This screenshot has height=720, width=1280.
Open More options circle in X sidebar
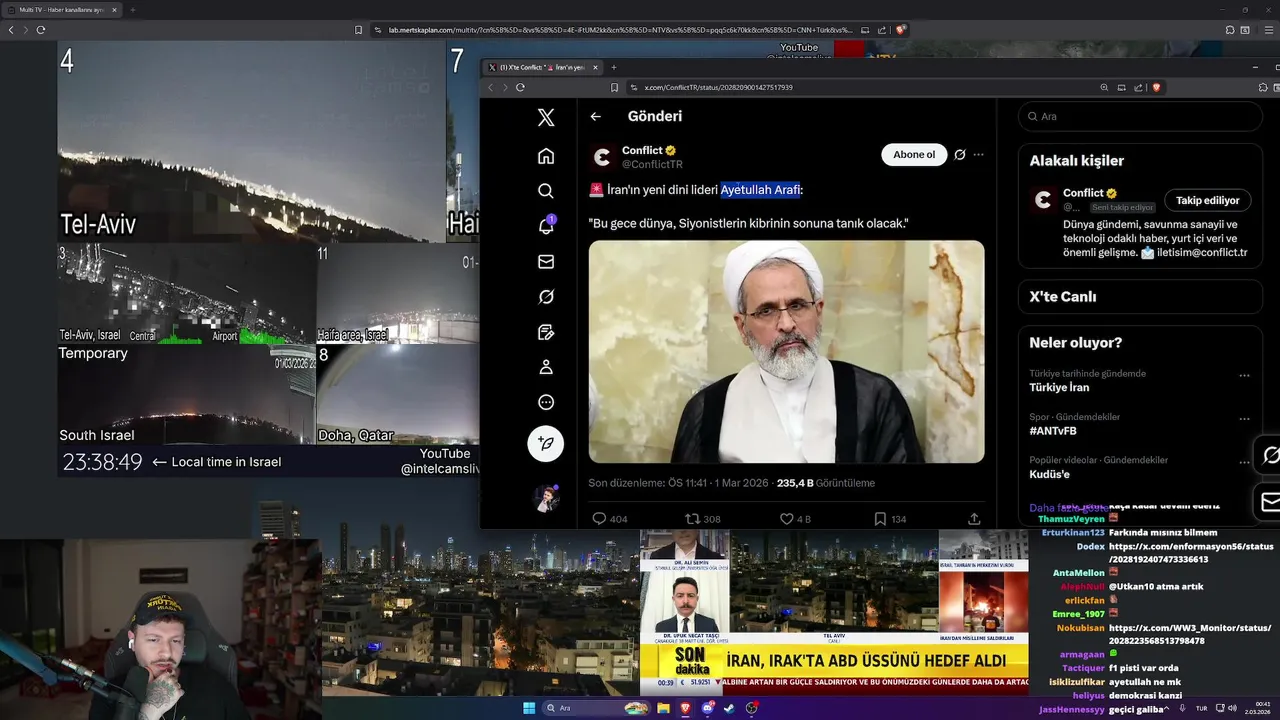tap(545, 402)
